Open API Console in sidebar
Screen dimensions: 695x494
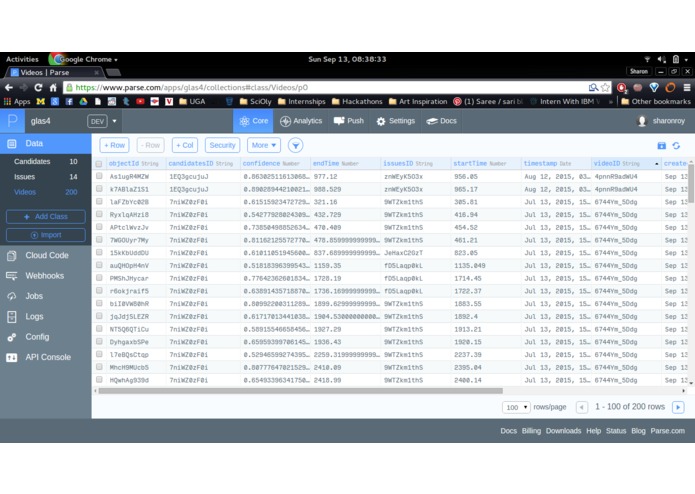(46, 357)
